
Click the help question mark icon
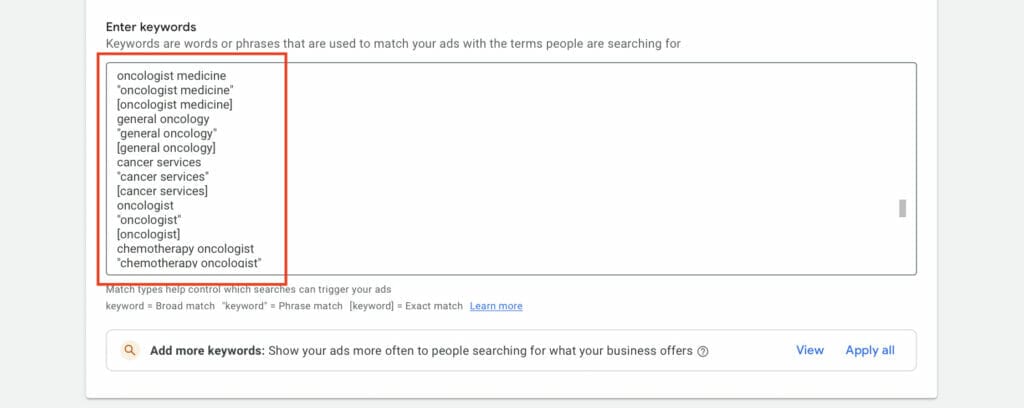[703, 351]
